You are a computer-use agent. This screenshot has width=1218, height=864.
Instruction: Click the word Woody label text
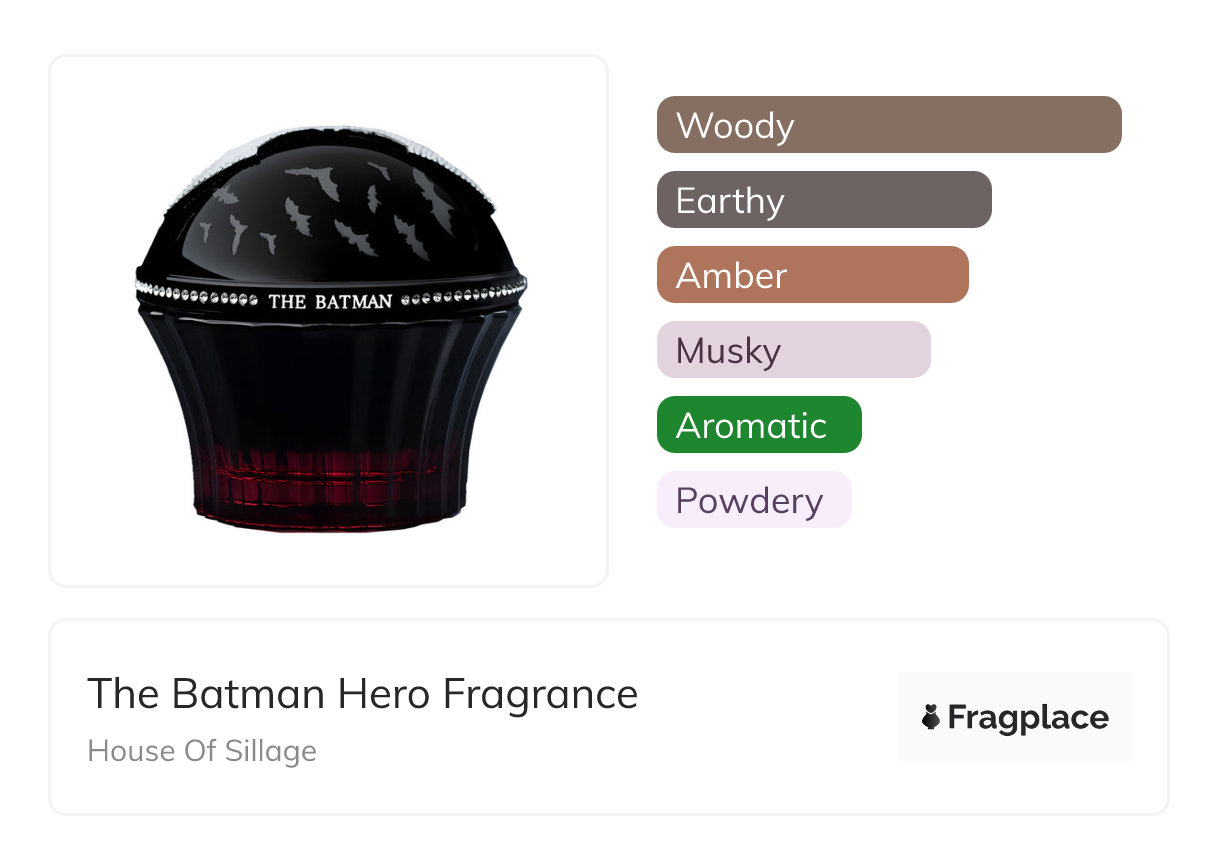click(735, 126)
